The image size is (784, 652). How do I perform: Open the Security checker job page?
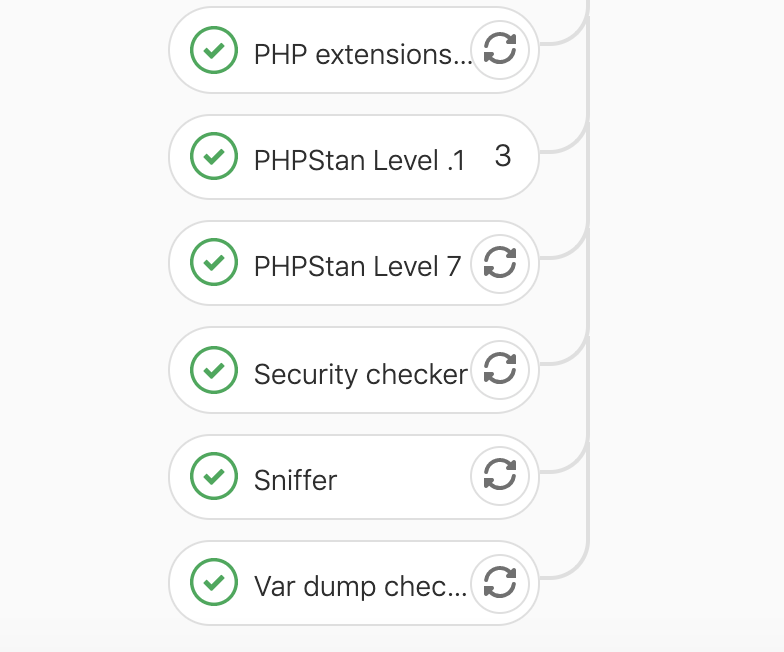(x=361, y=374)
